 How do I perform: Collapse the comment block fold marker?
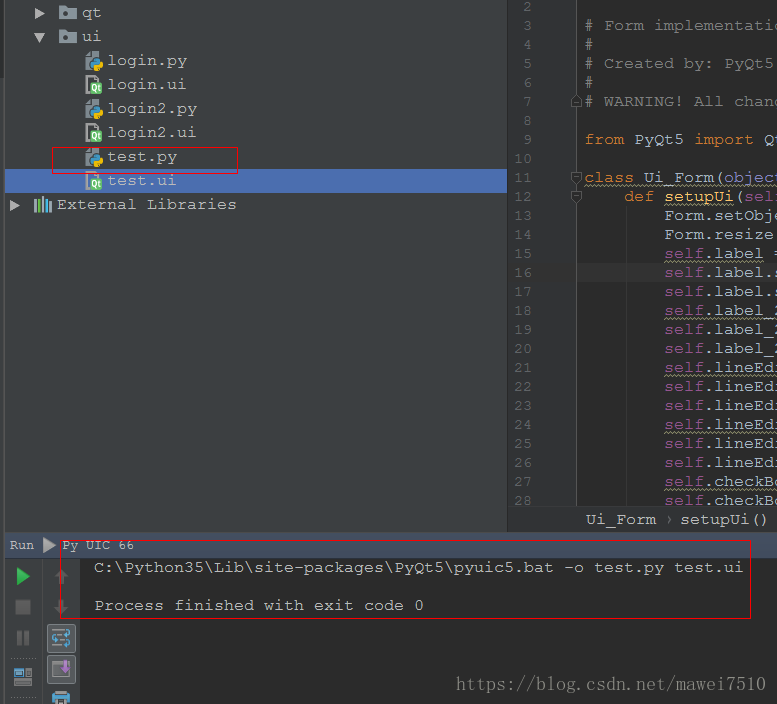pyautogui.click(x=576, y=102)
